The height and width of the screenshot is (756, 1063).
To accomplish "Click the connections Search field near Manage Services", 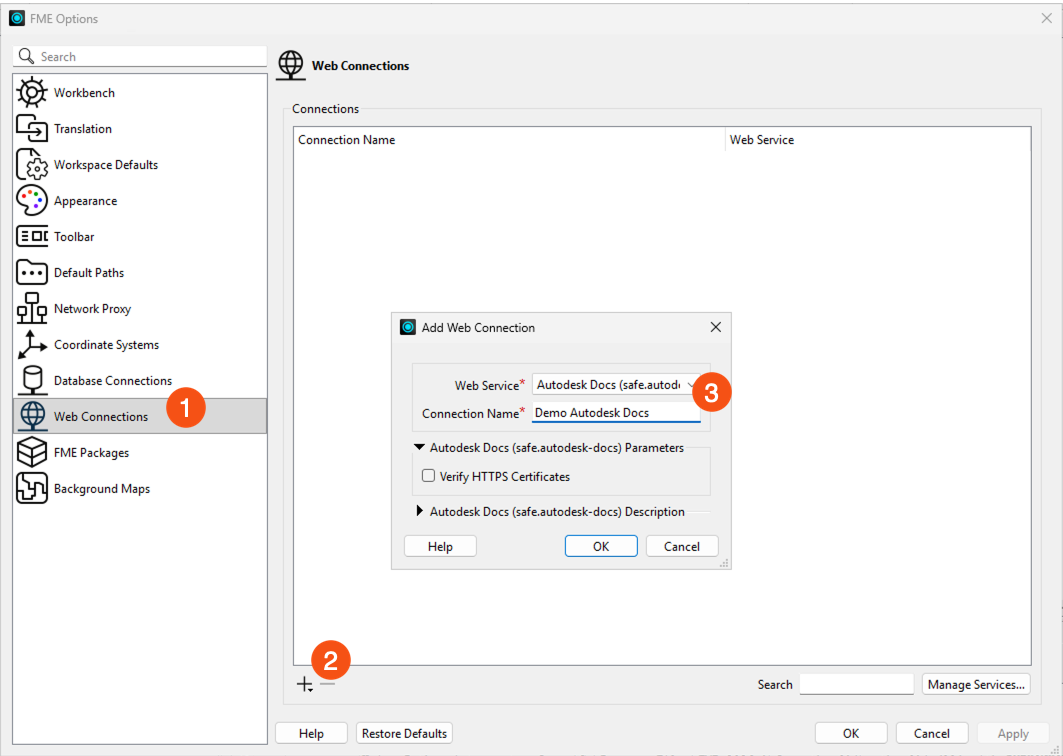I will pos(856,684).
